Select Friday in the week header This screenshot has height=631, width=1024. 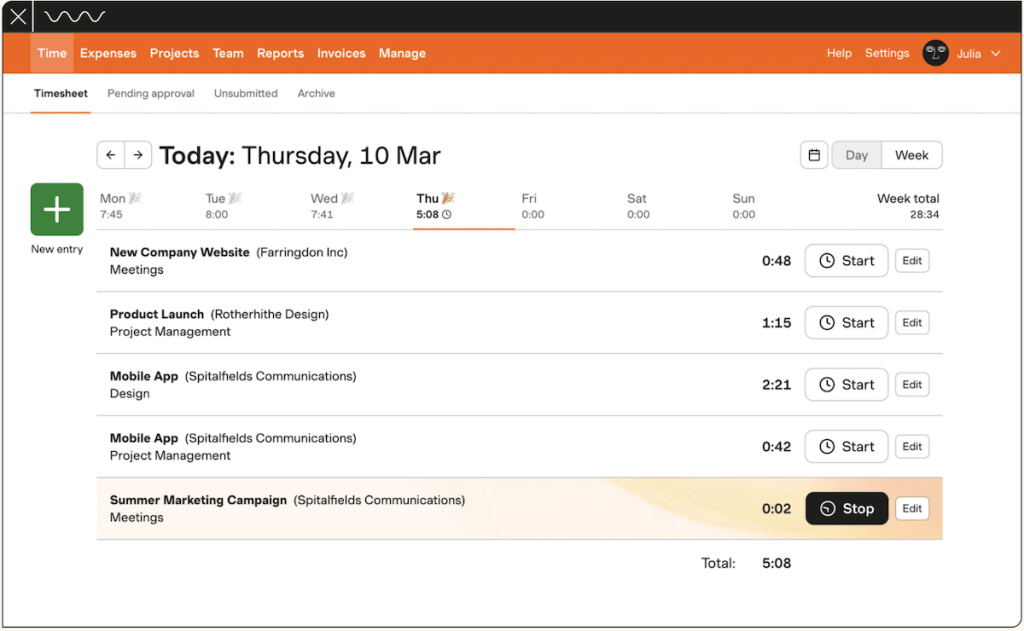[x=531, y=205]
